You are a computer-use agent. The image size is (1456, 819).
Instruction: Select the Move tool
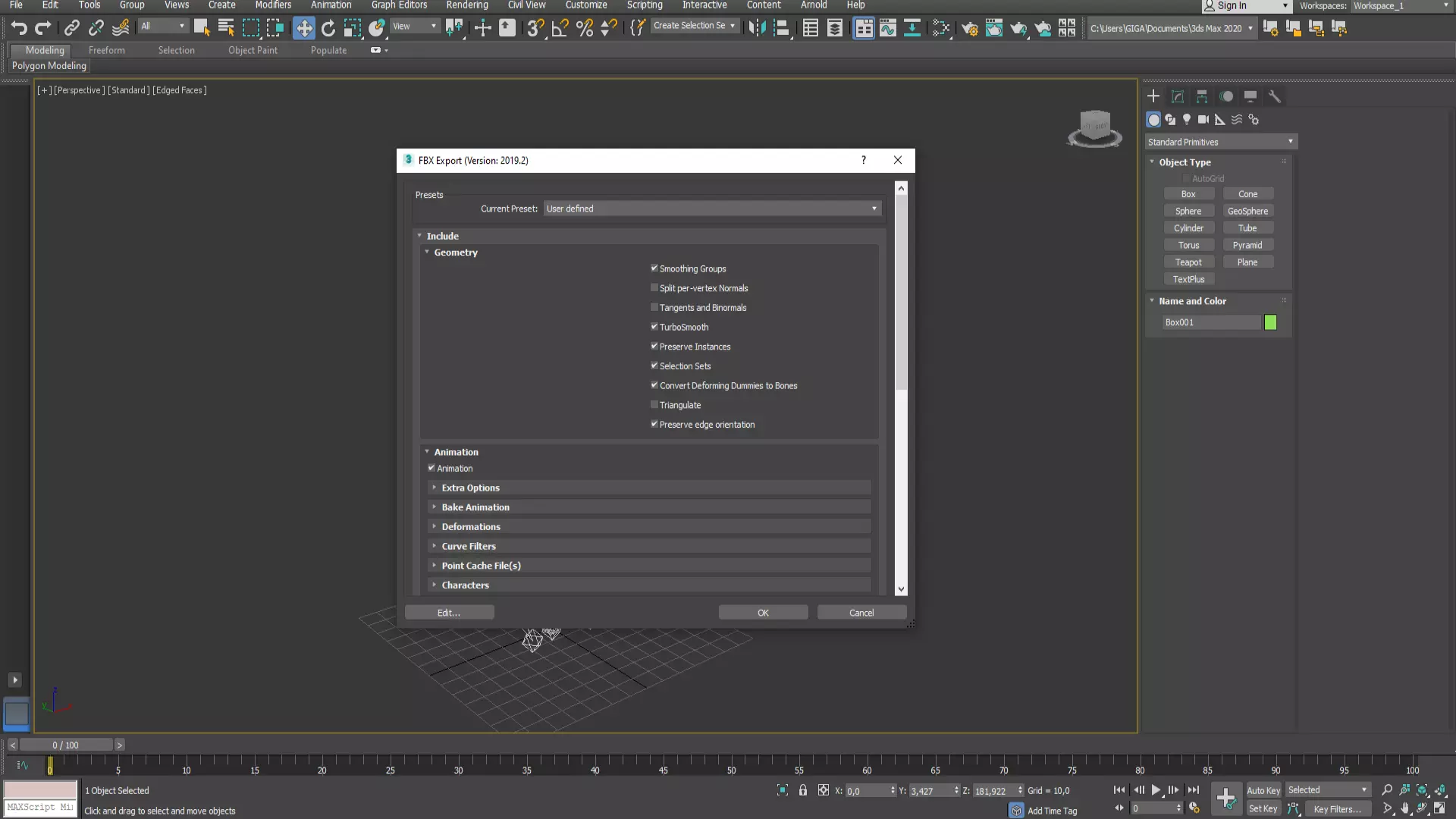point(303,29)
